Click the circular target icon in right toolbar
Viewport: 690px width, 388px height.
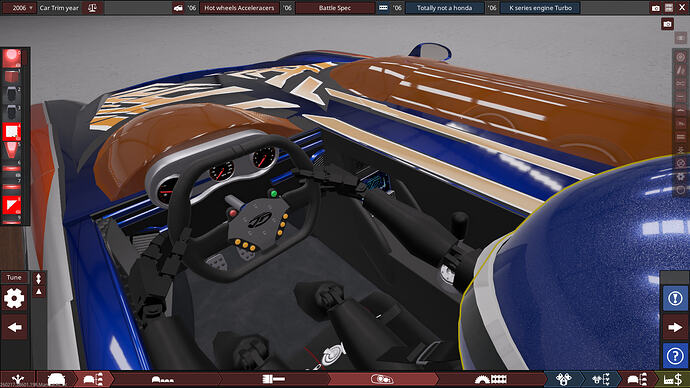click(x=680, y=57)
